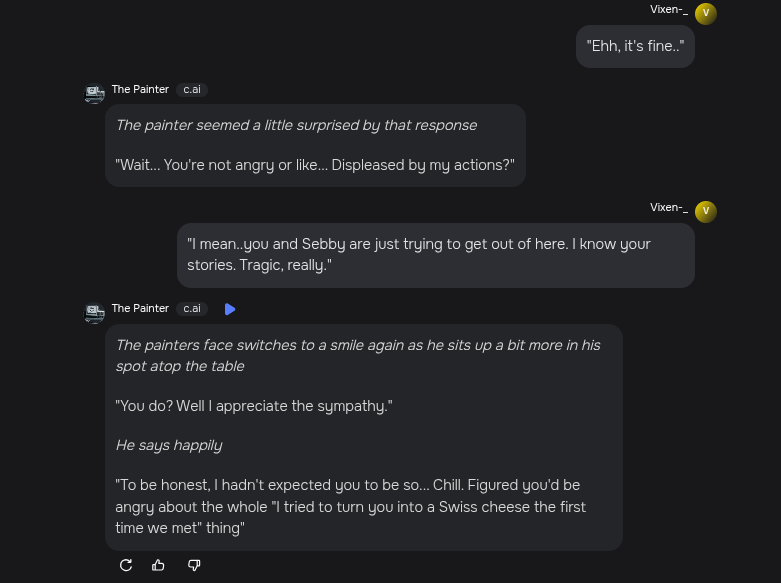Click the "Wait... You're not angry" line
The image size is (781, 583).
315,165
